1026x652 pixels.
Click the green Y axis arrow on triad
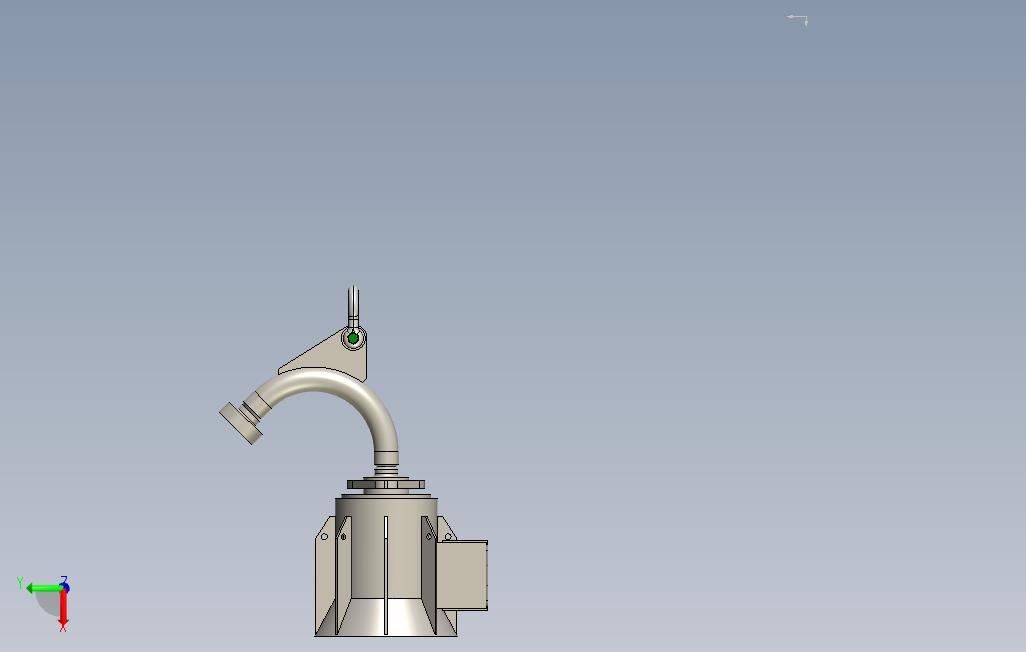pos(43,588)
